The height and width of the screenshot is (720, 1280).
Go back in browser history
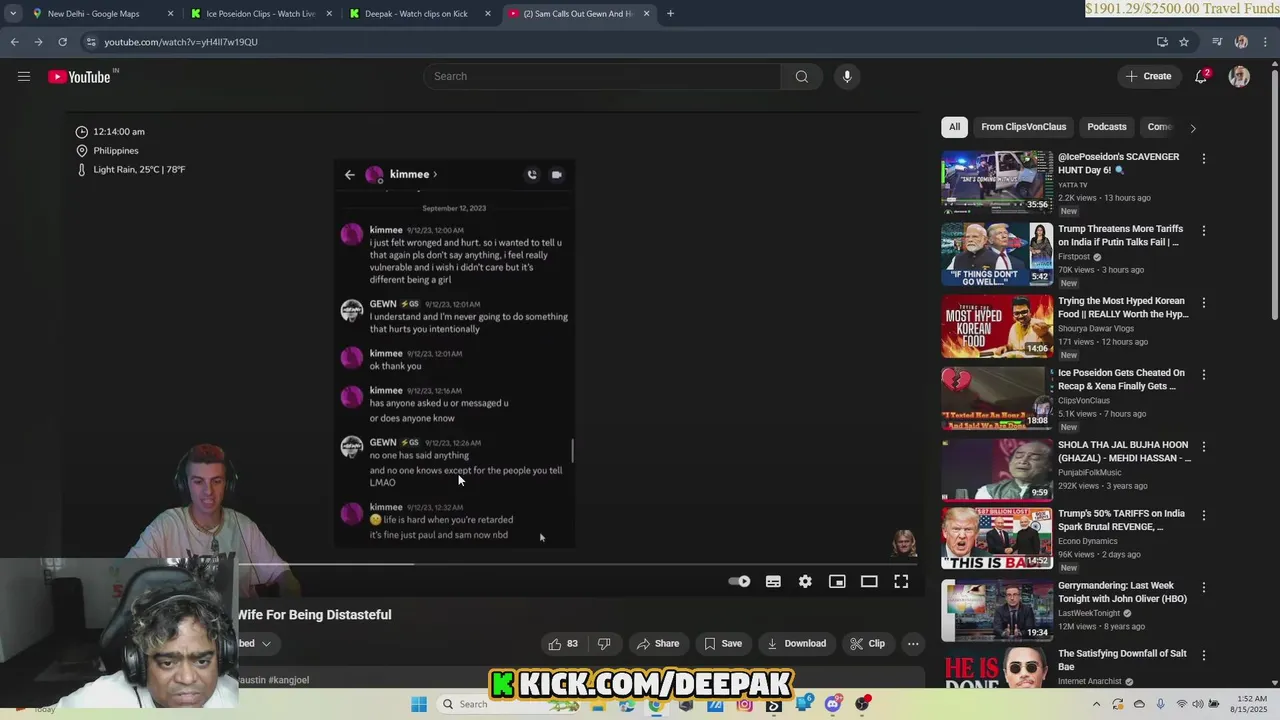[14, 42]
